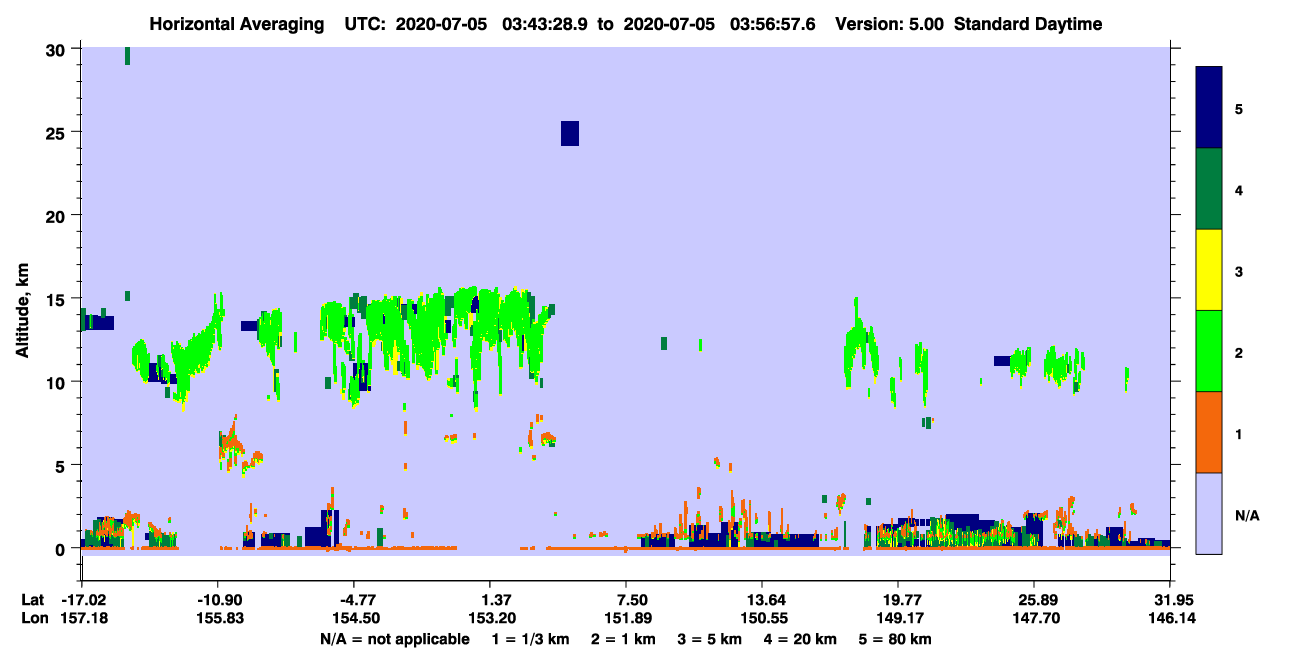
Task: Click the longitude value 149.17
Action: (x=898, y=618)
